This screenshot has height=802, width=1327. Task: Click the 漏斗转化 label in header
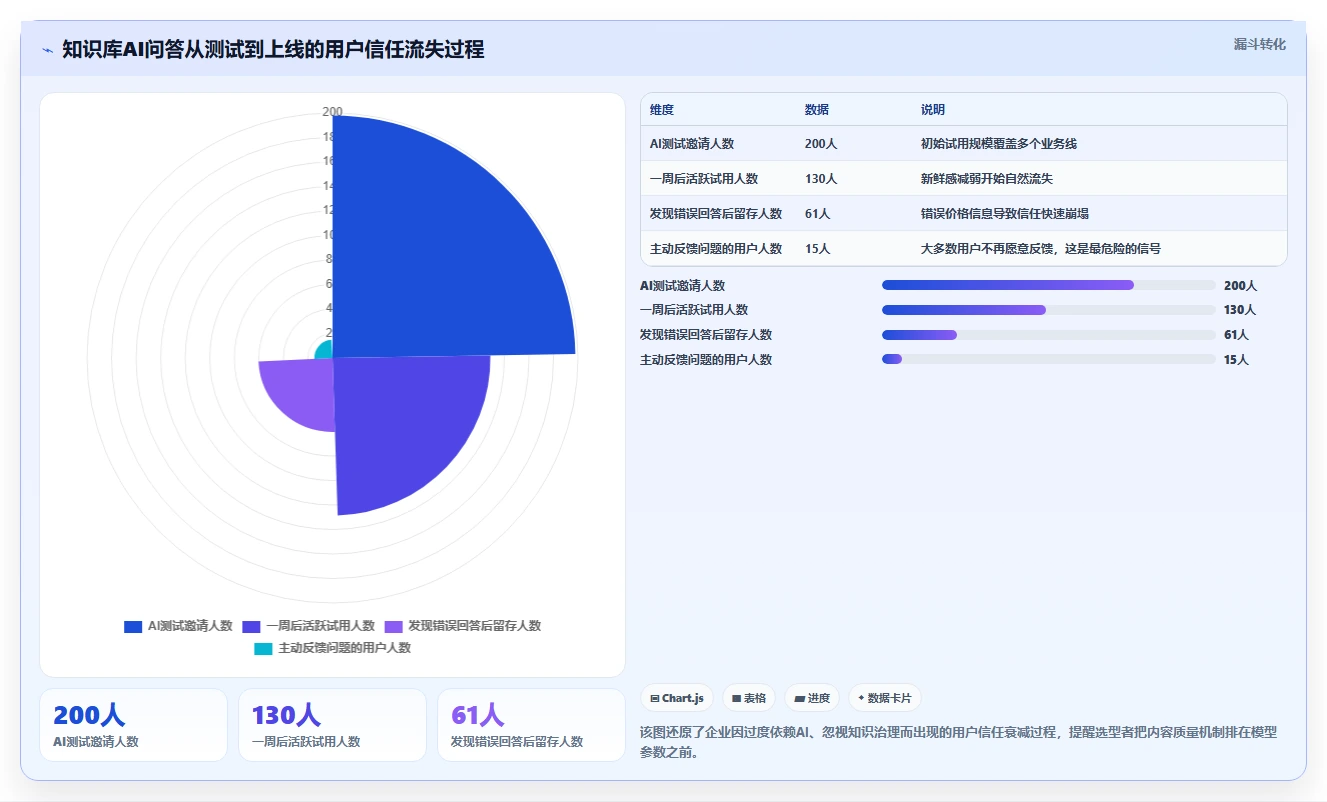click(1259, 44)
